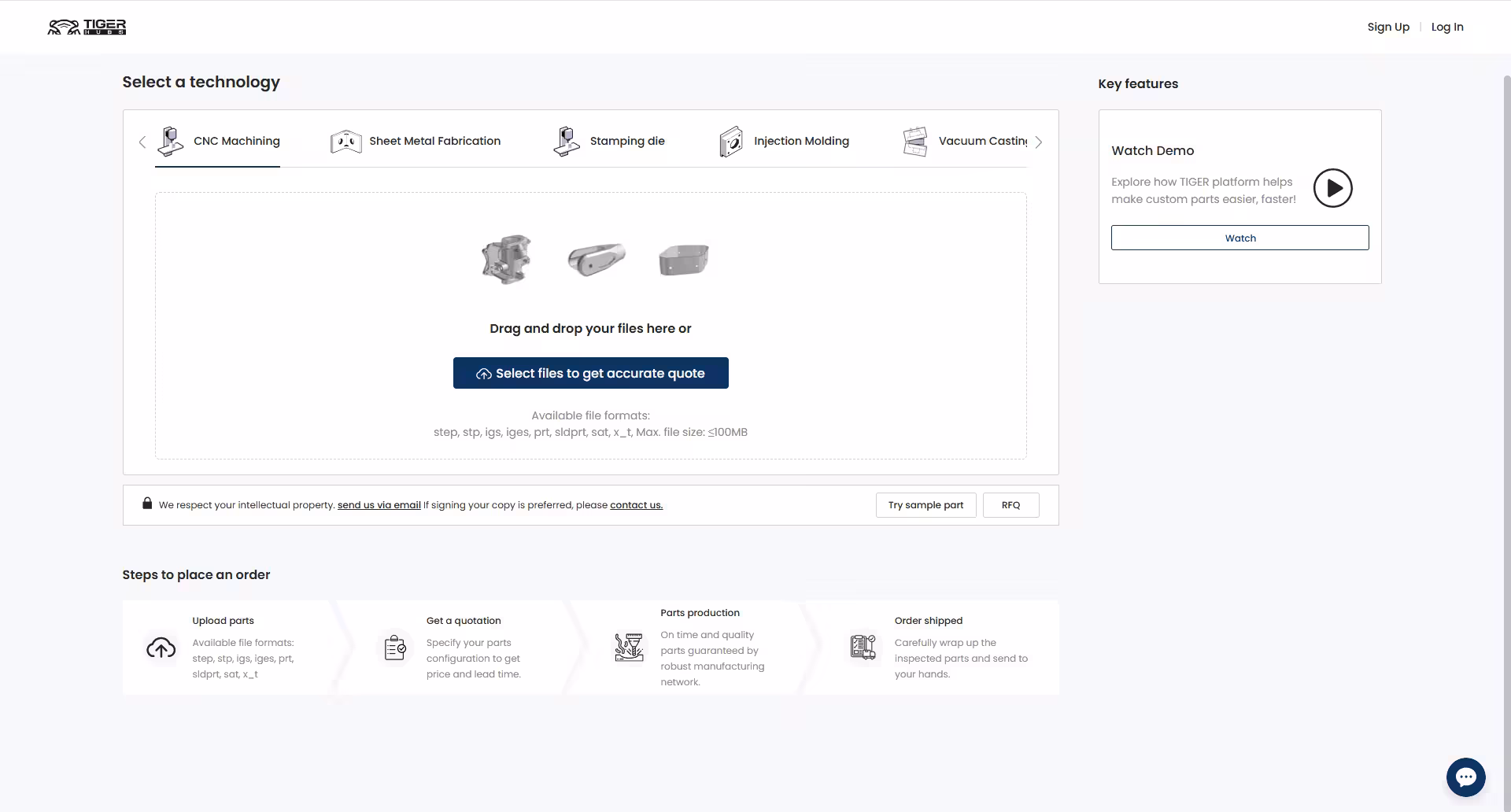Viewport: 1511px width, 812px height.
Task: Click the send us via email link
Action: click(x=379, y=505)
